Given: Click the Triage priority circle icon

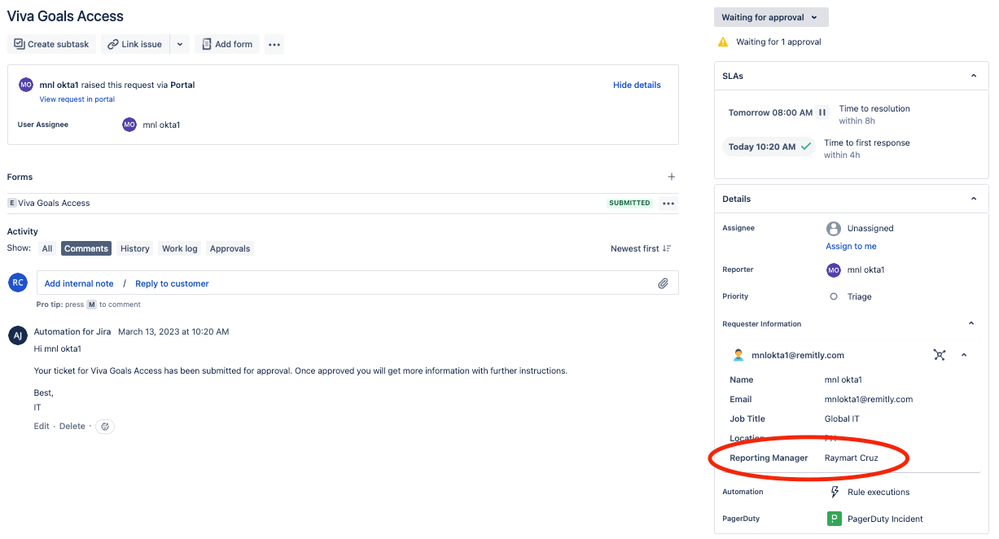Looking at the screenshot, I should 833,297.
